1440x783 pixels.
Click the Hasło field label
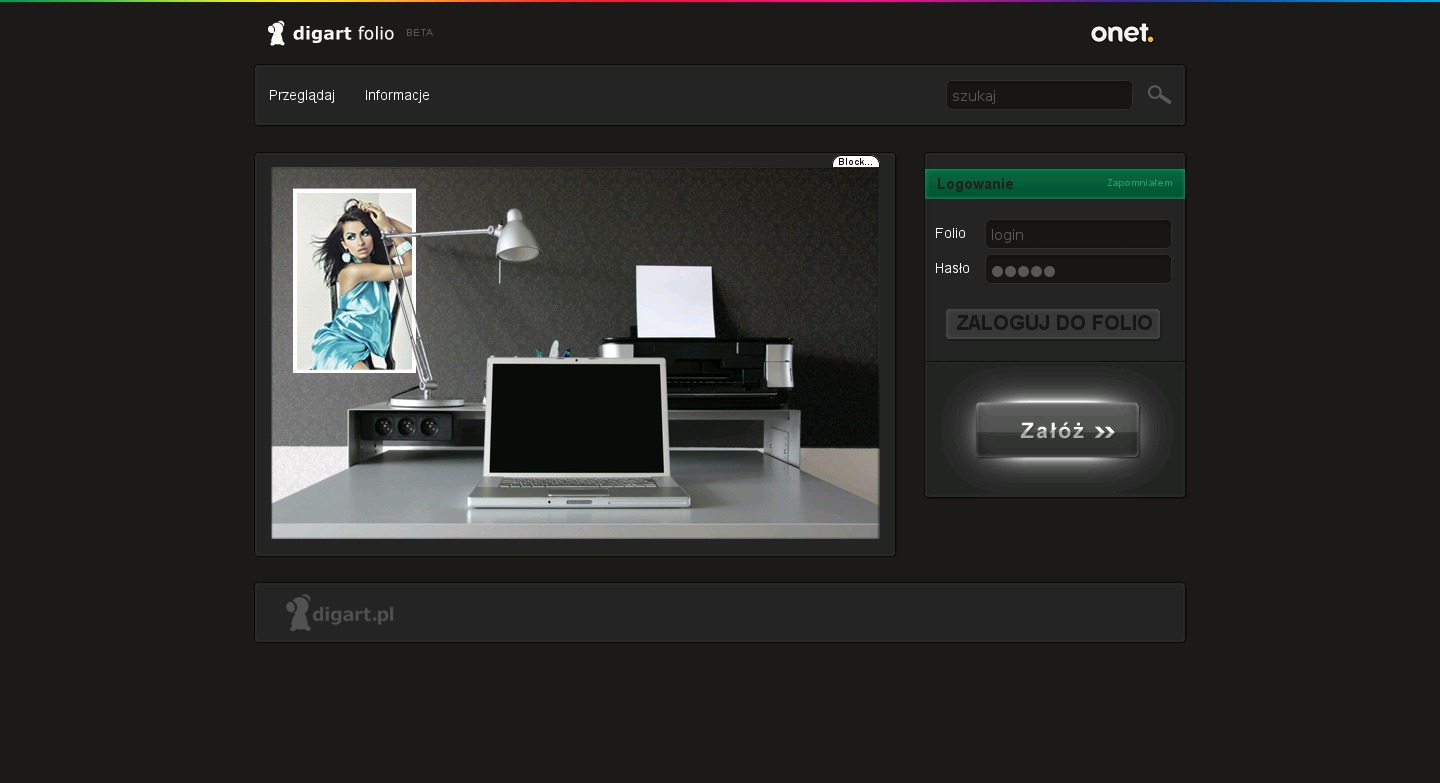[952, 268]
